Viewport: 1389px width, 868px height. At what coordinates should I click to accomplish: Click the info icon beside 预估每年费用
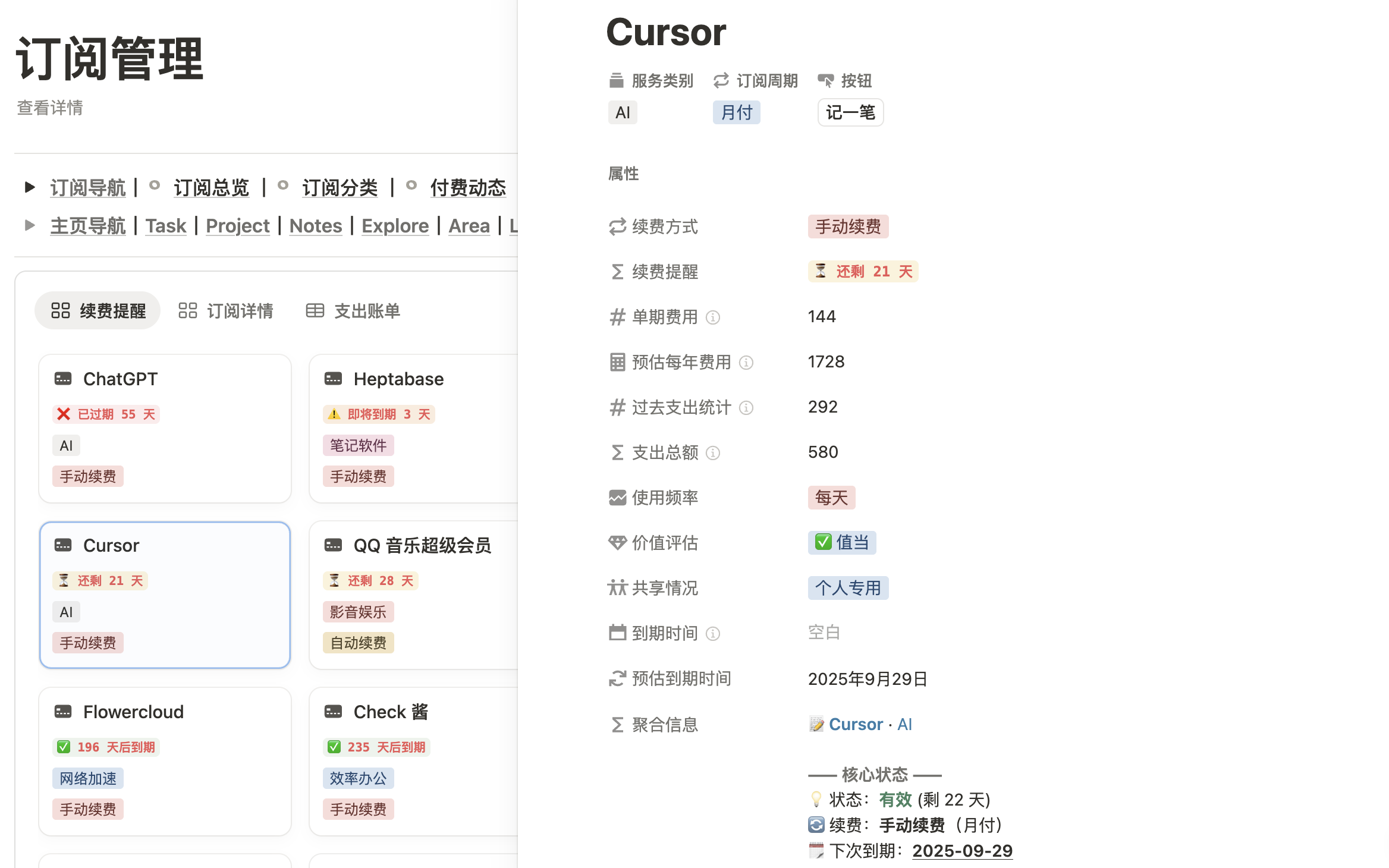point(746,363)
